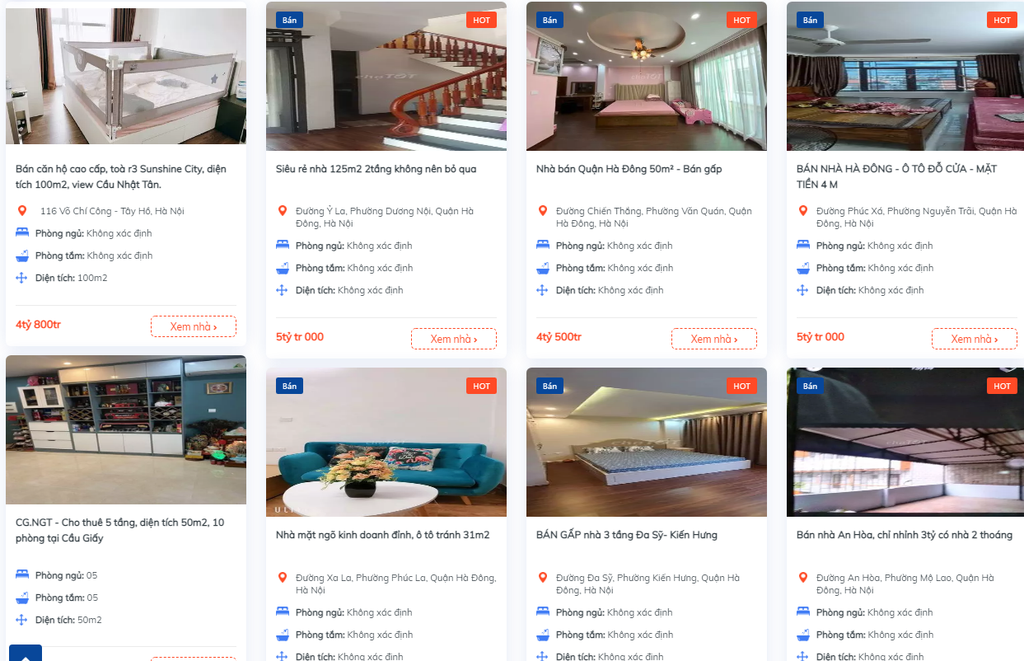Viewport: 1024px width, 661px height.
Task: Click location pin for Đường Xa La listing
Action: pyautogui.click(x=282, y=577)
